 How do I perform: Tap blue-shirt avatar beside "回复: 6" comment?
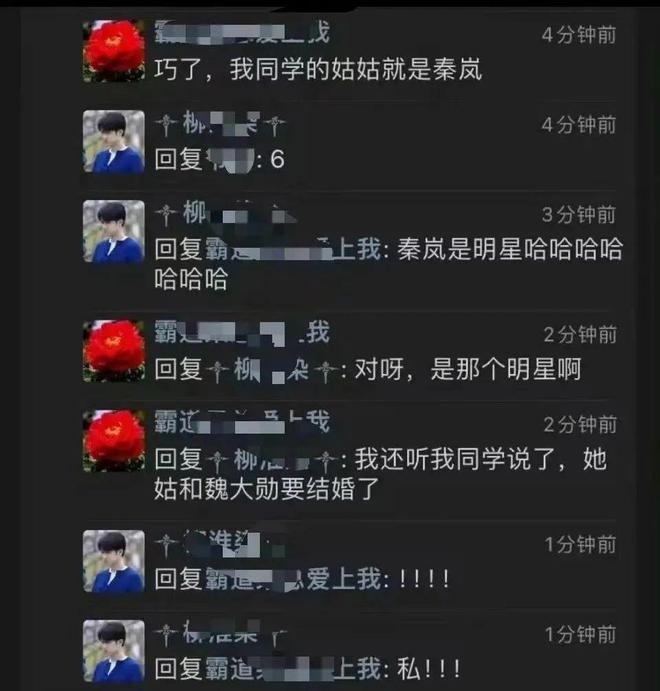(114, 141)
